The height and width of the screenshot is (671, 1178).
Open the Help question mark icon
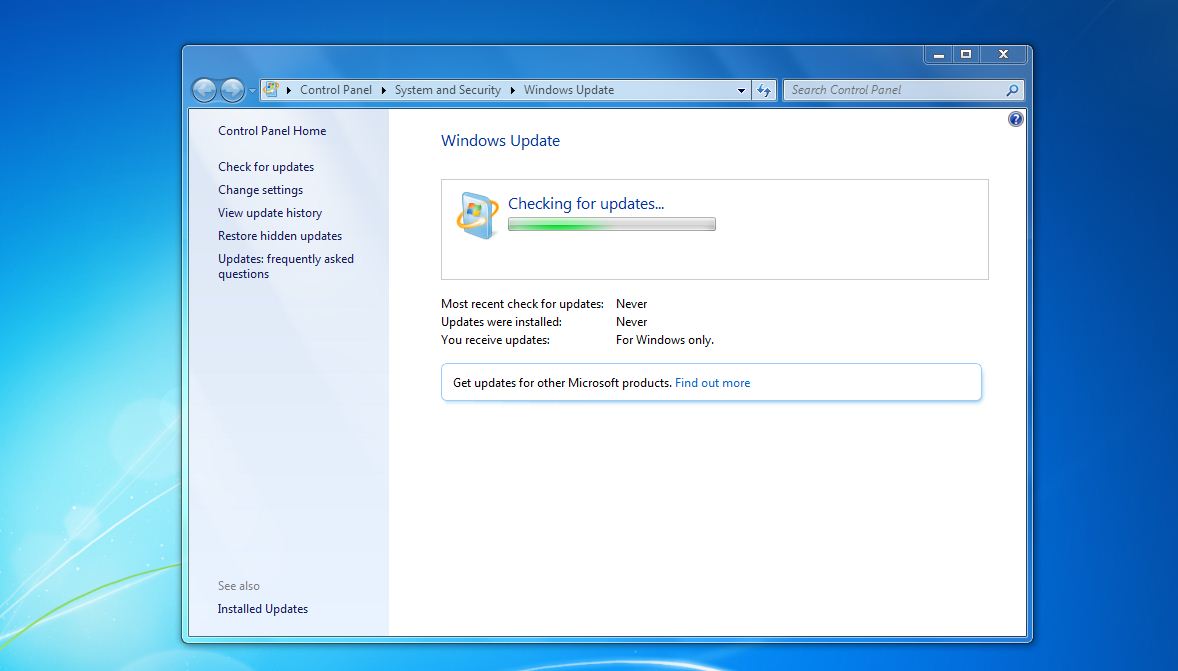point(1015,118)
